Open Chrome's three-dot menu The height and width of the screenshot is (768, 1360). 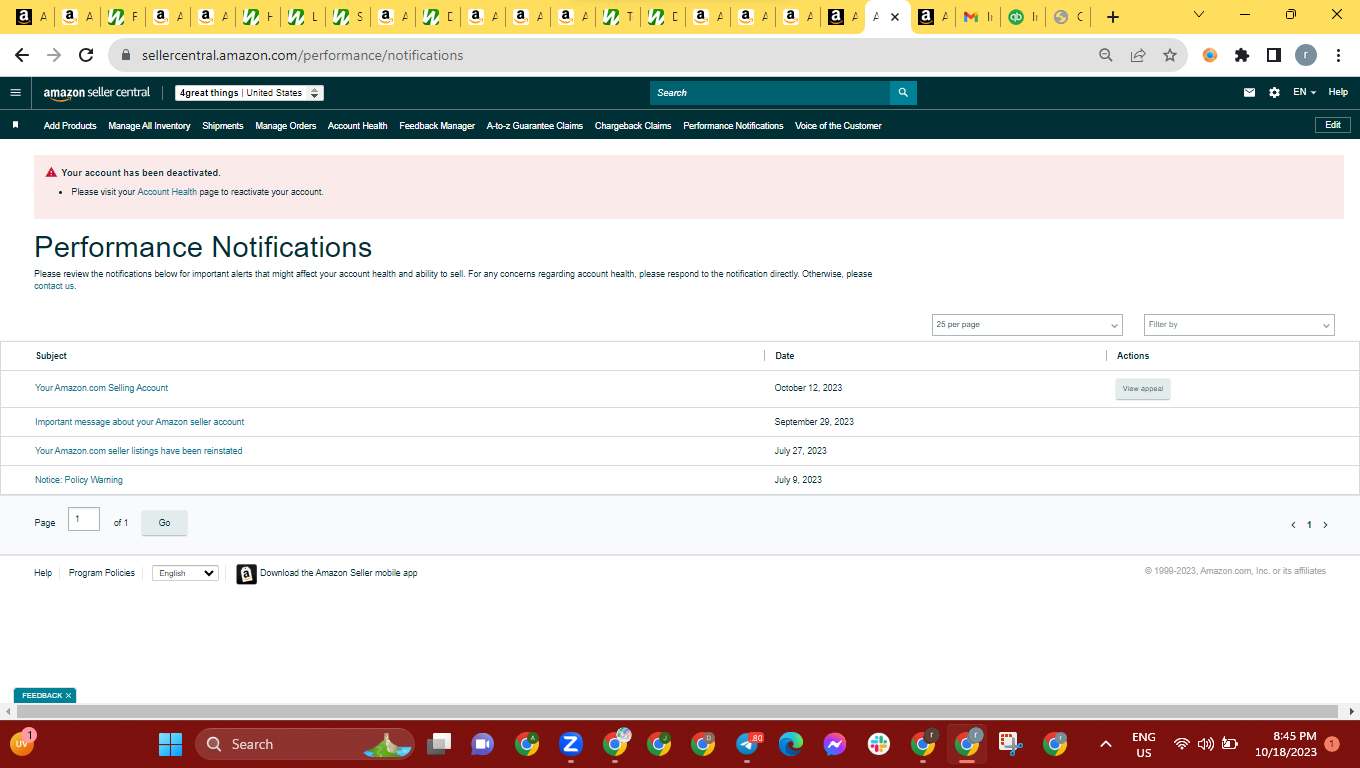(x=1338, y=55)
